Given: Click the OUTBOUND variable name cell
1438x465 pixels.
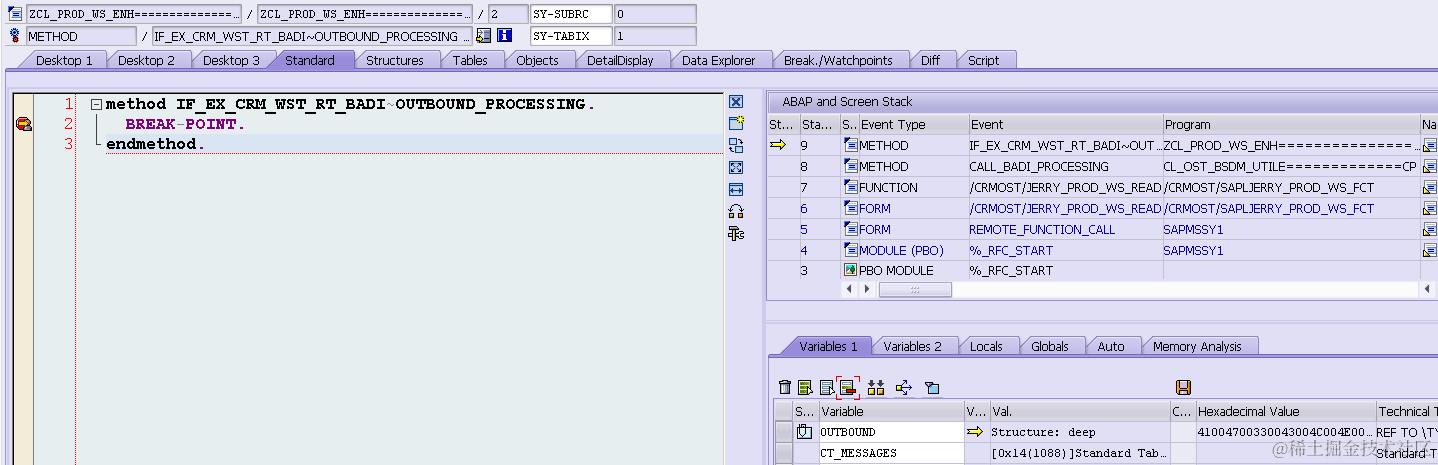Looking at the screenshot, I should [891, 432].
